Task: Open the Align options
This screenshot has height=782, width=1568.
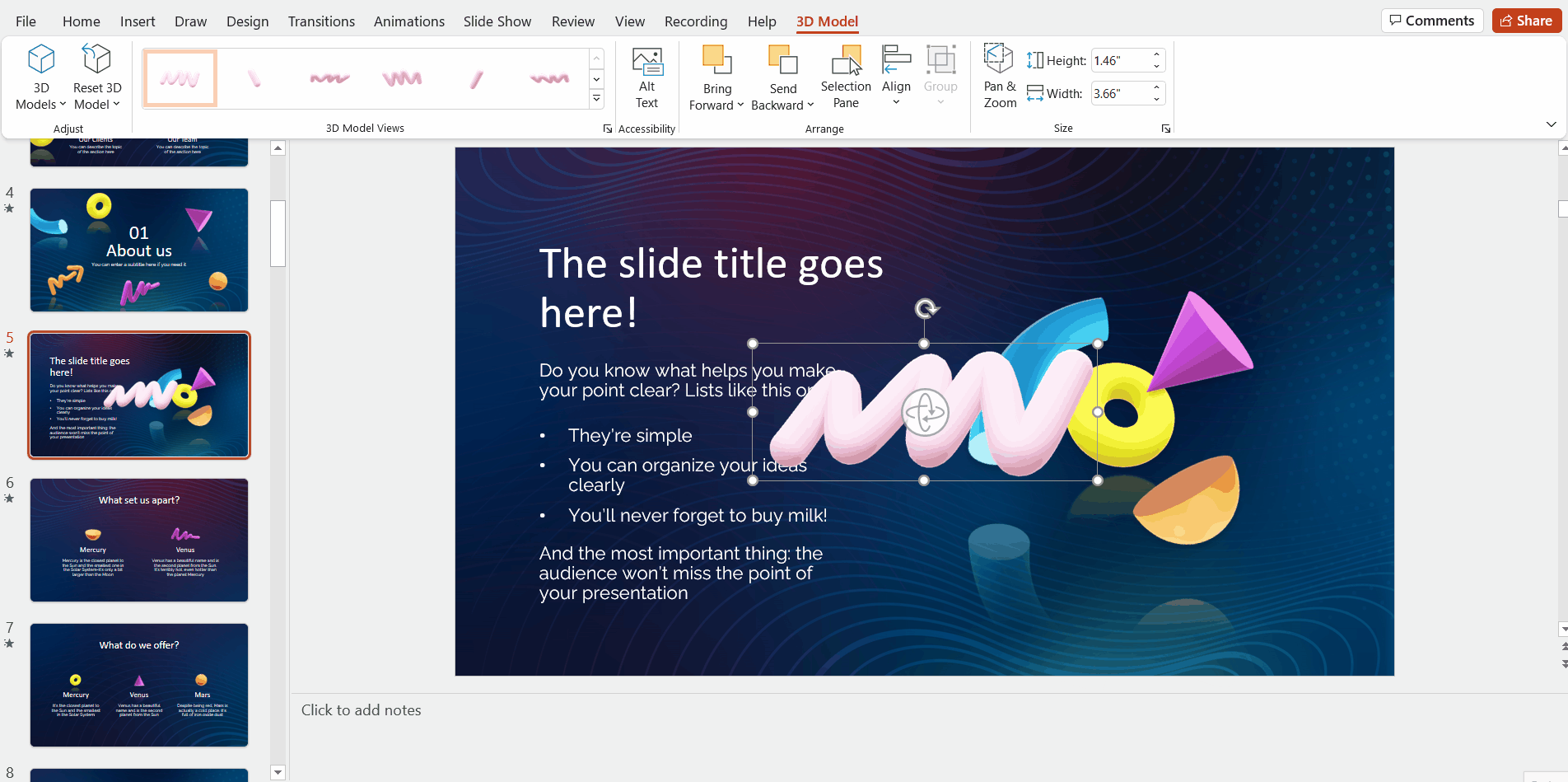Action: click(x=896, y=77)
